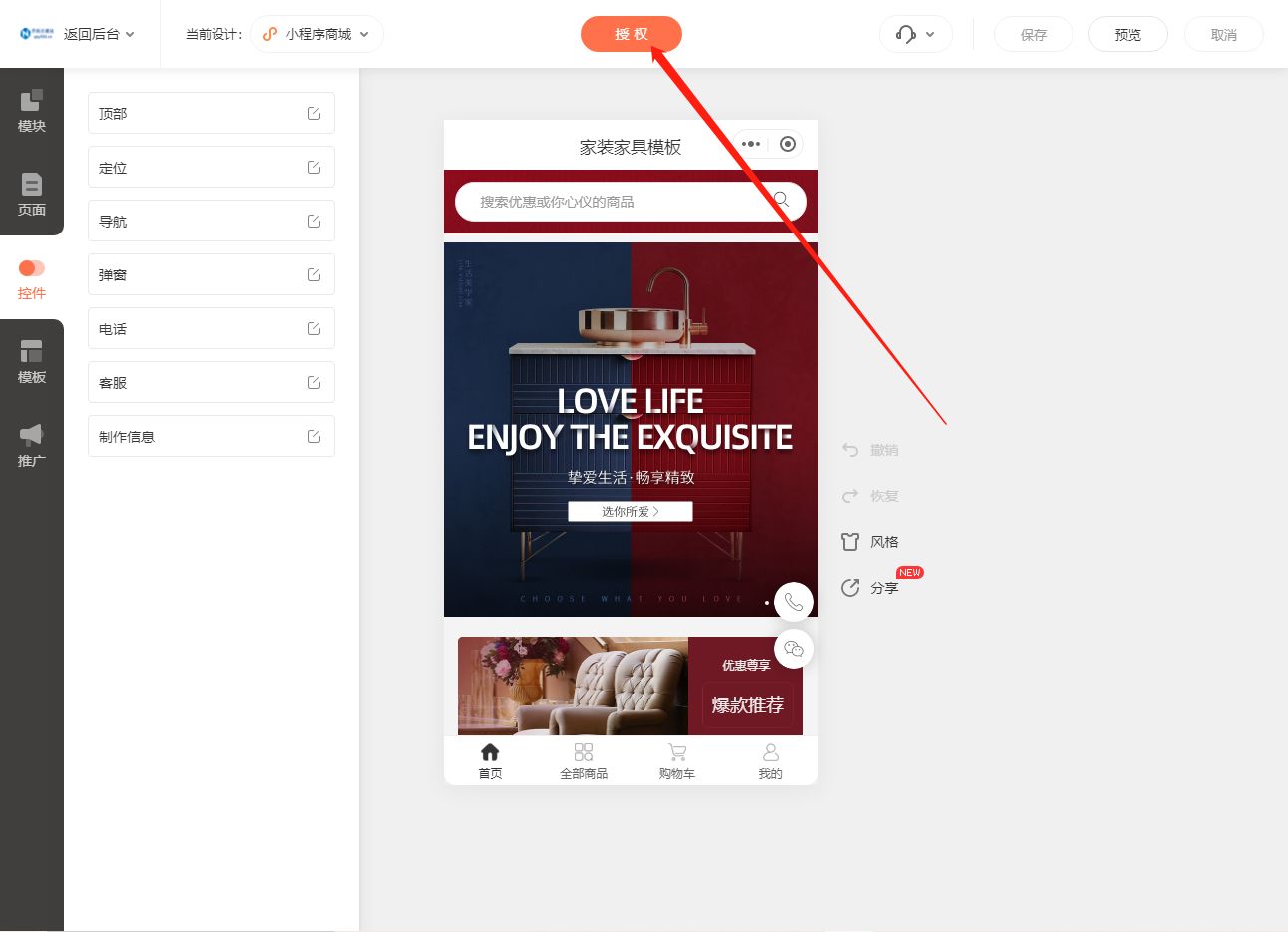Click the 恢复 redo option
Screen dimensions: 1288x932
(x=870, y=496)
